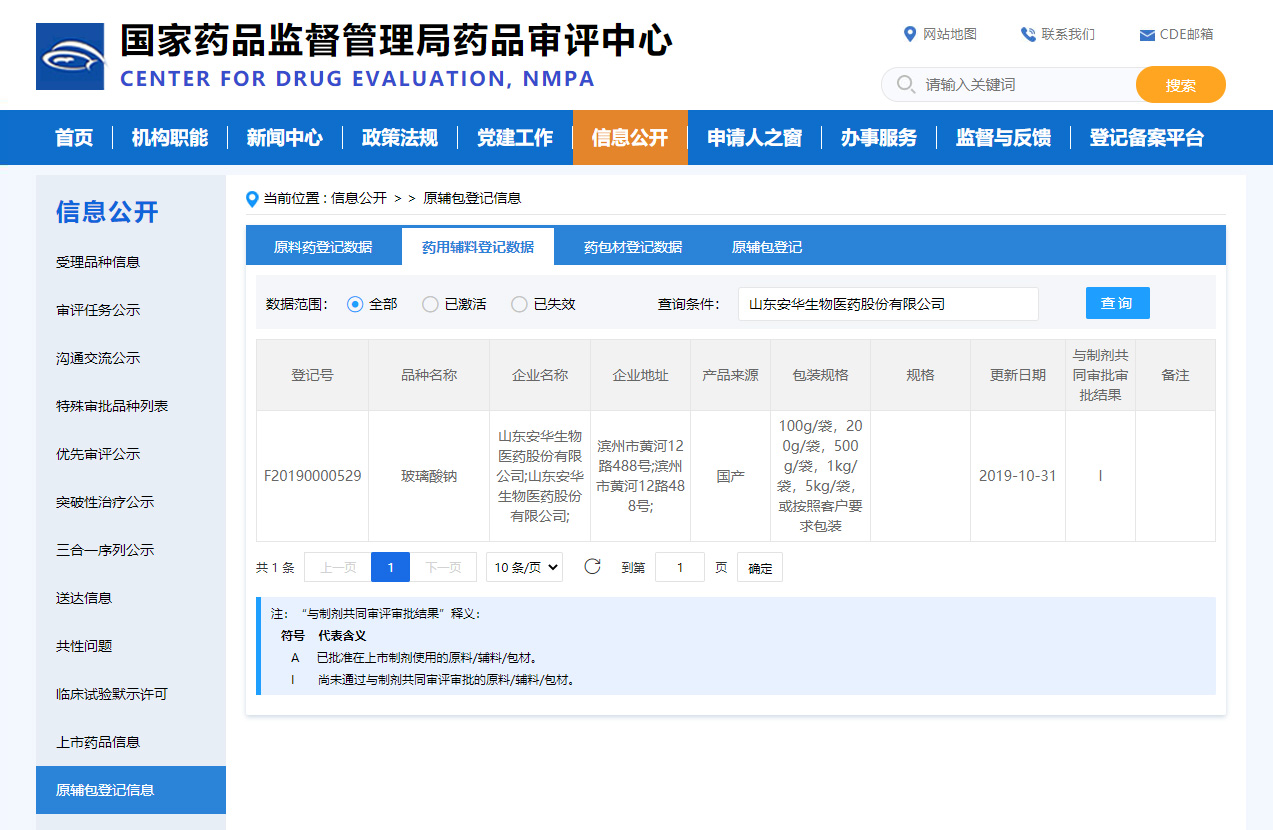Switch to 原料药登记数据 tab

(323, 247)
